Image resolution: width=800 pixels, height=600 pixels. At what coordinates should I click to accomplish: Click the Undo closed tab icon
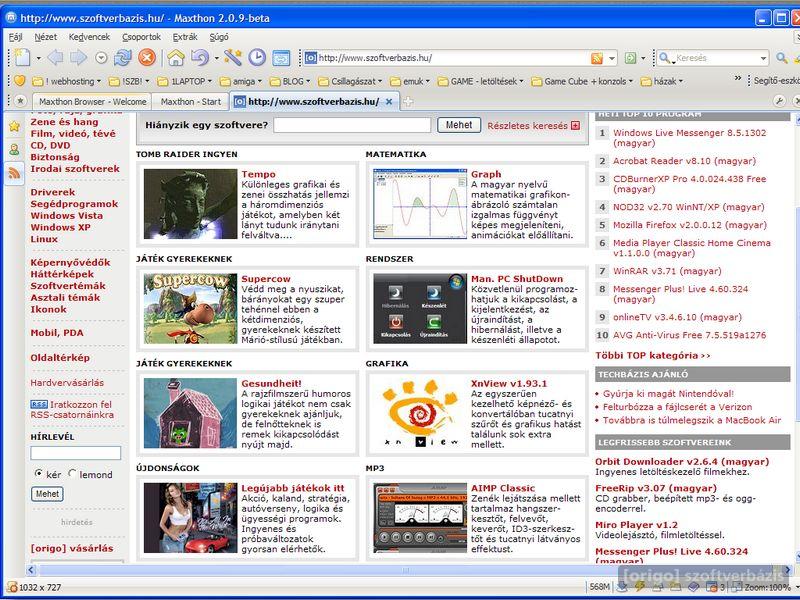pyautogui.click(x=199, y=58)
